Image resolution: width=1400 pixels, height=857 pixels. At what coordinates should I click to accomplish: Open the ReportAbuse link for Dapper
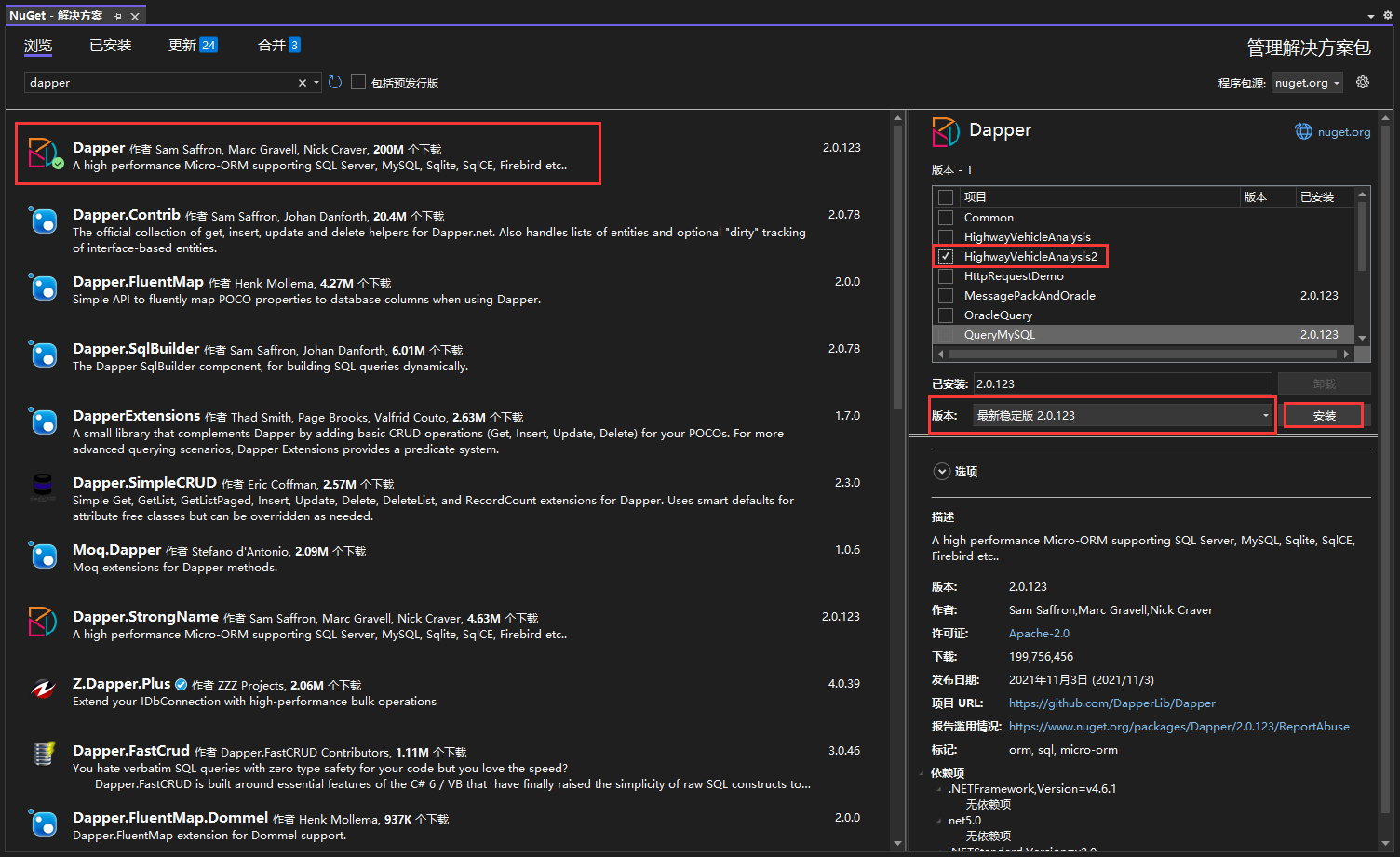pos(1179,727)
